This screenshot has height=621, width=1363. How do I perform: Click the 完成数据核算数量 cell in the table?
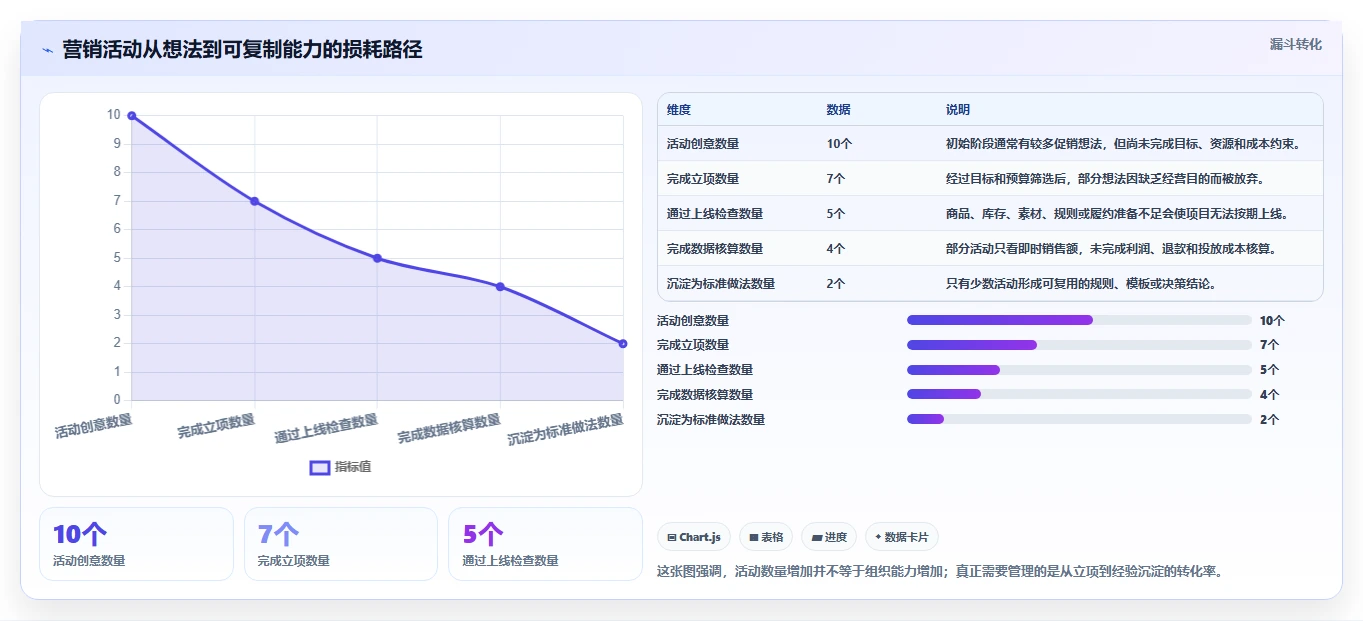(715, 249)
